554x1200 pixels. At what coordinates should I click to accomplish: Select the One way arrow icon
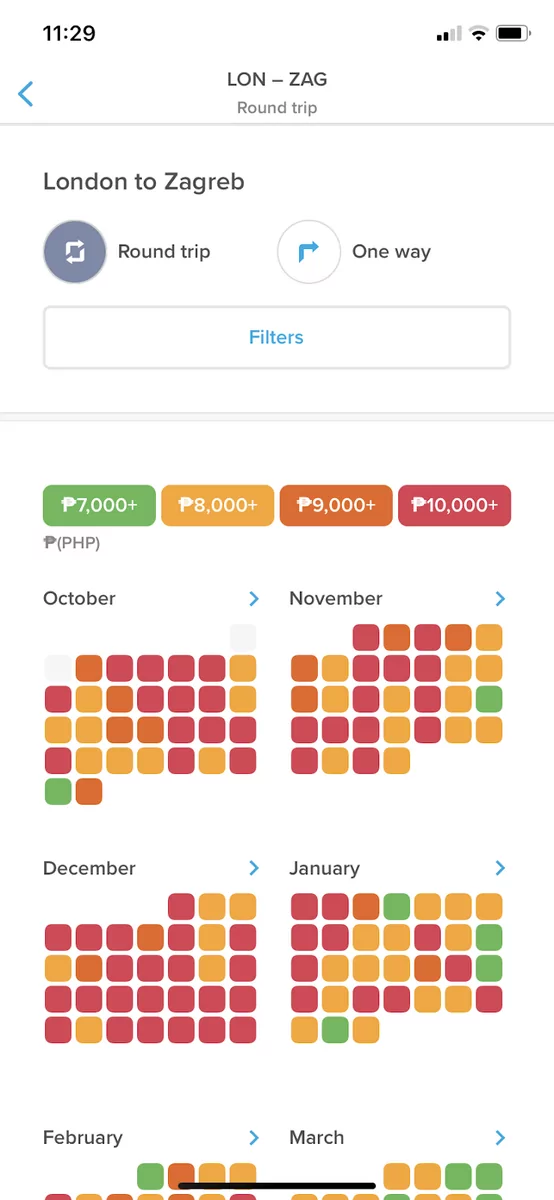click(x=309, y=252)
